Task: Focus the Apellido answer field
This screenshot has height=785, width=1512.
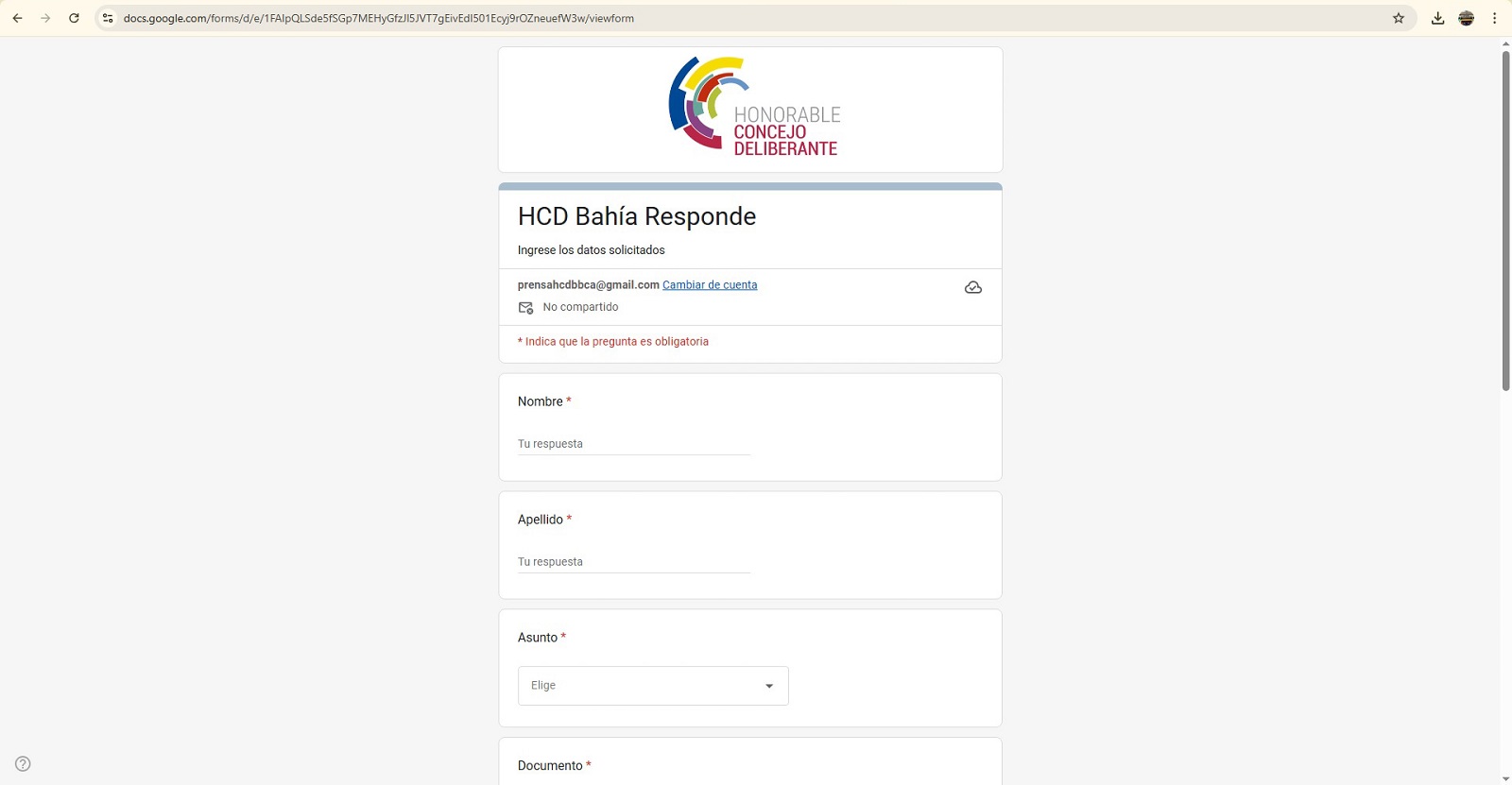Action: coord(633,562)
